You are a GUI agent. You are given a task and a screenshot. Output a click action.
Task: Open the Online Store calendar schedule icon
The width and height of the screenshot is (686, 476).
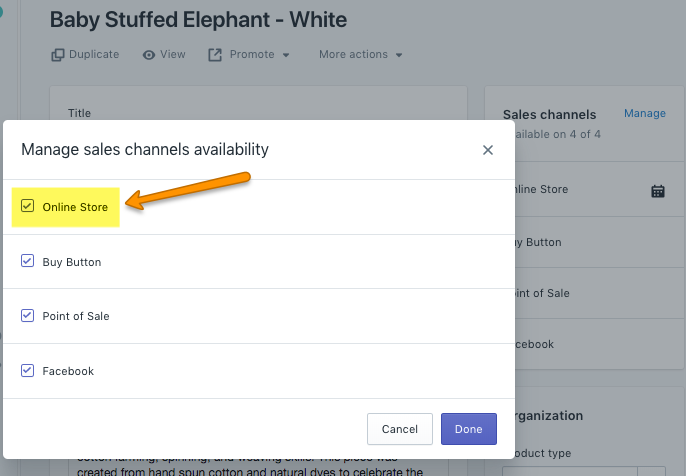click(658, 191)
